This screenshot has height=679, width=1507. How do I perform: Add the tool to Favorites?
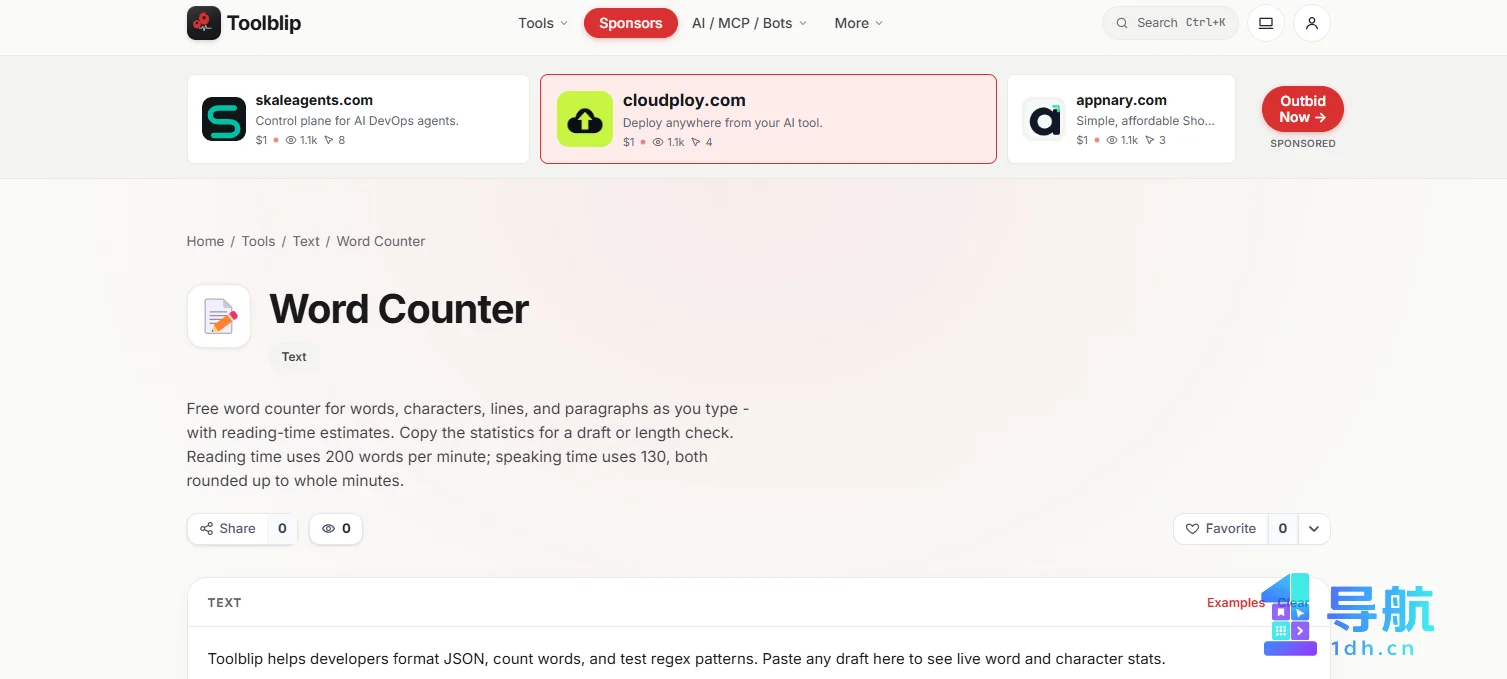point(1221,529)
